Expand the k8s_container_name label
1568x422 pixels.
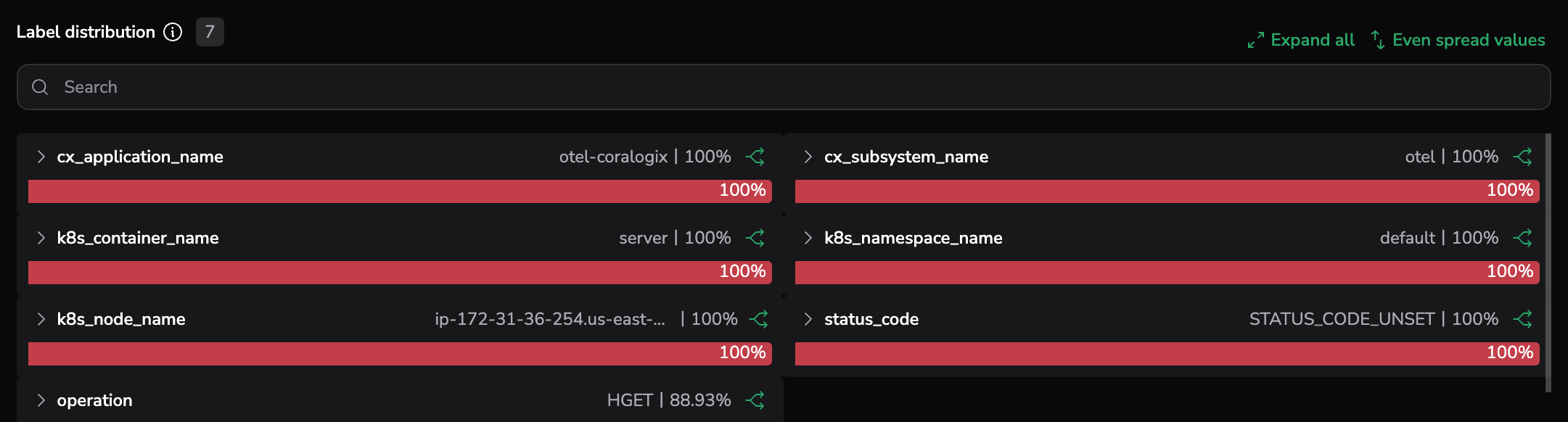(41, 238)
